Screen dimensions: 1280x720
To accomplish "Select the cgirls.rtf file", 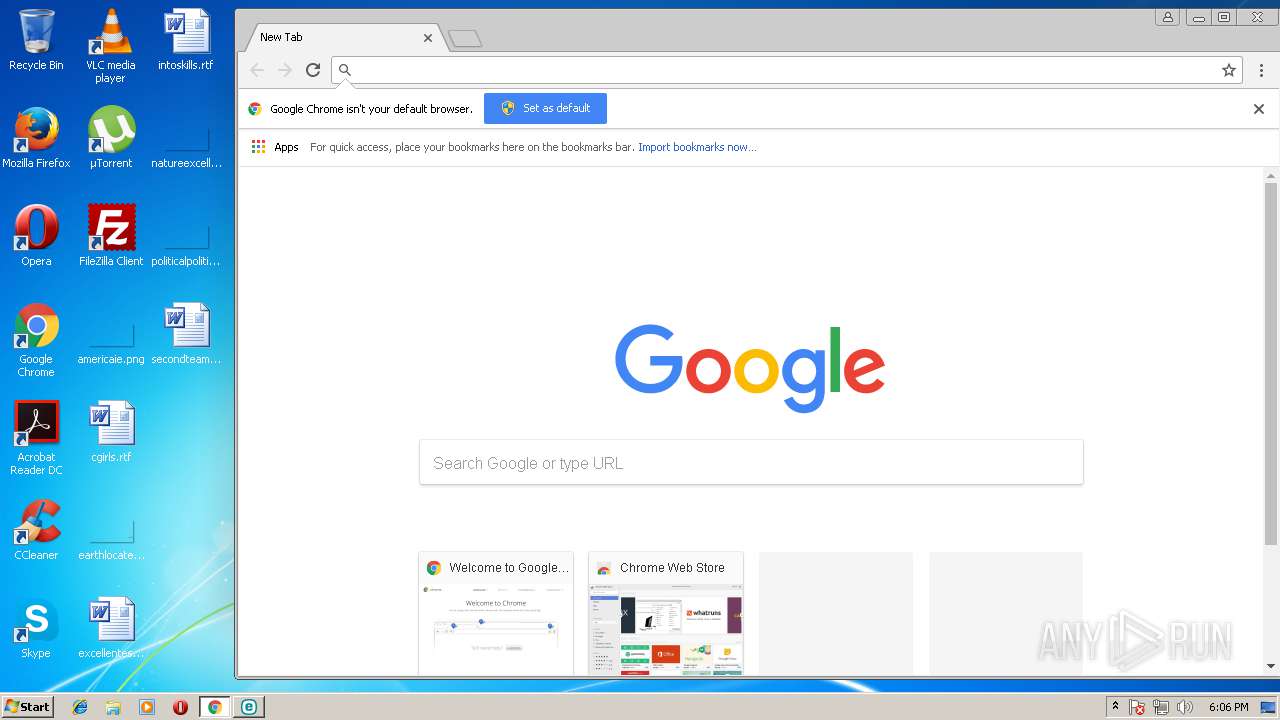I will tap(110, 432).
